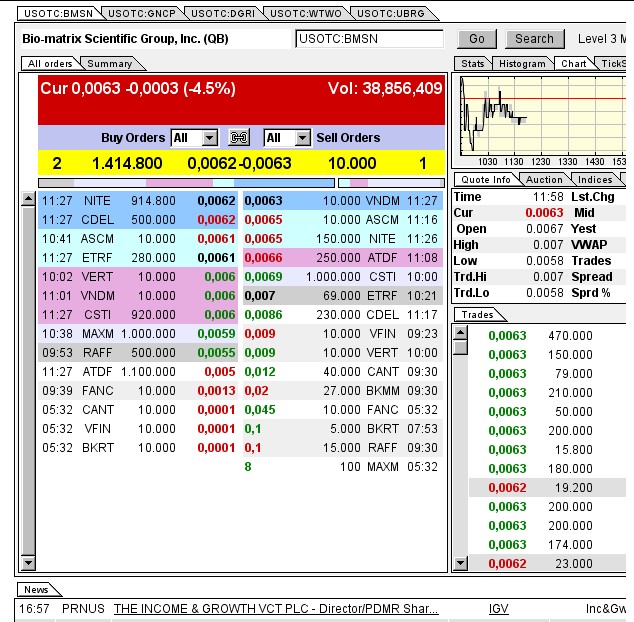Open the Income & Growth VCT news headline
This screenshot has height=622, width=634.
(276, 609)
